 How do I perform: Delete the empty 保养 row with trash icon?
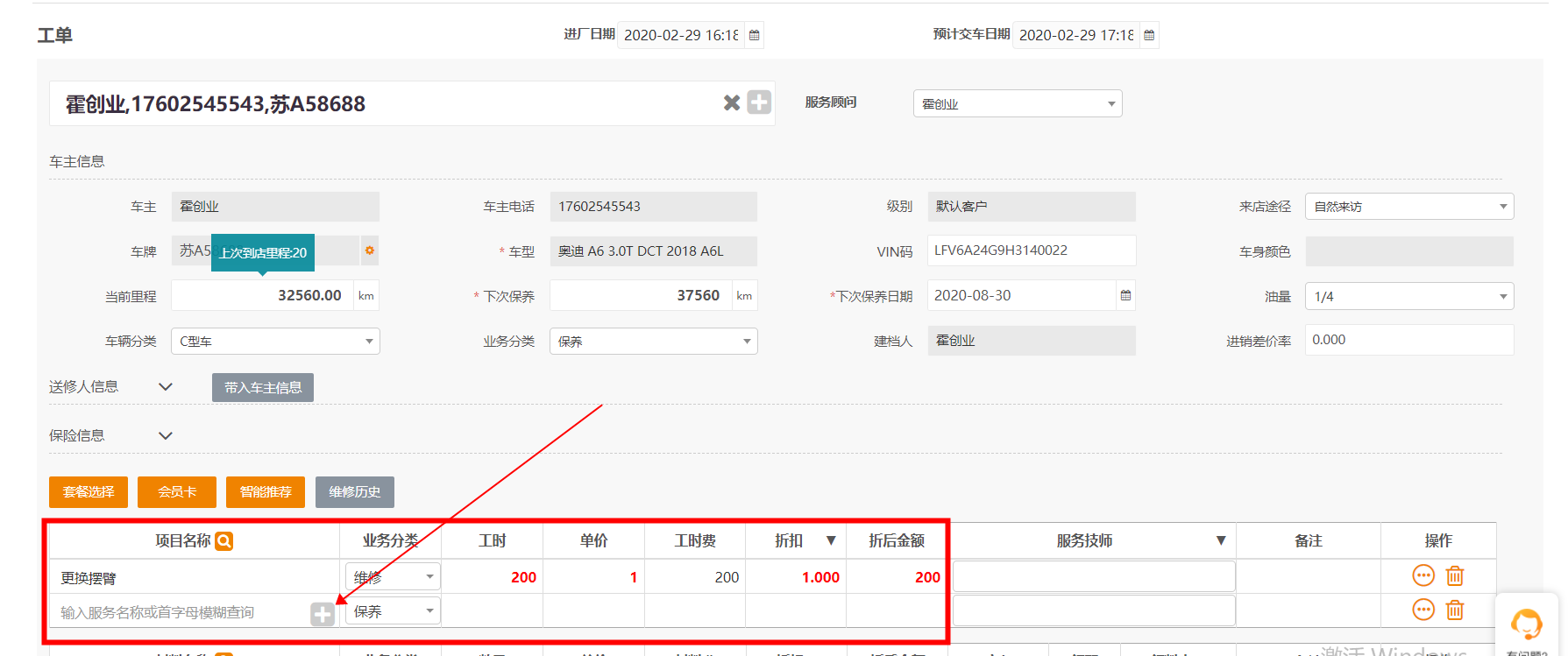pyautogui.click(x=1455, y=610)
